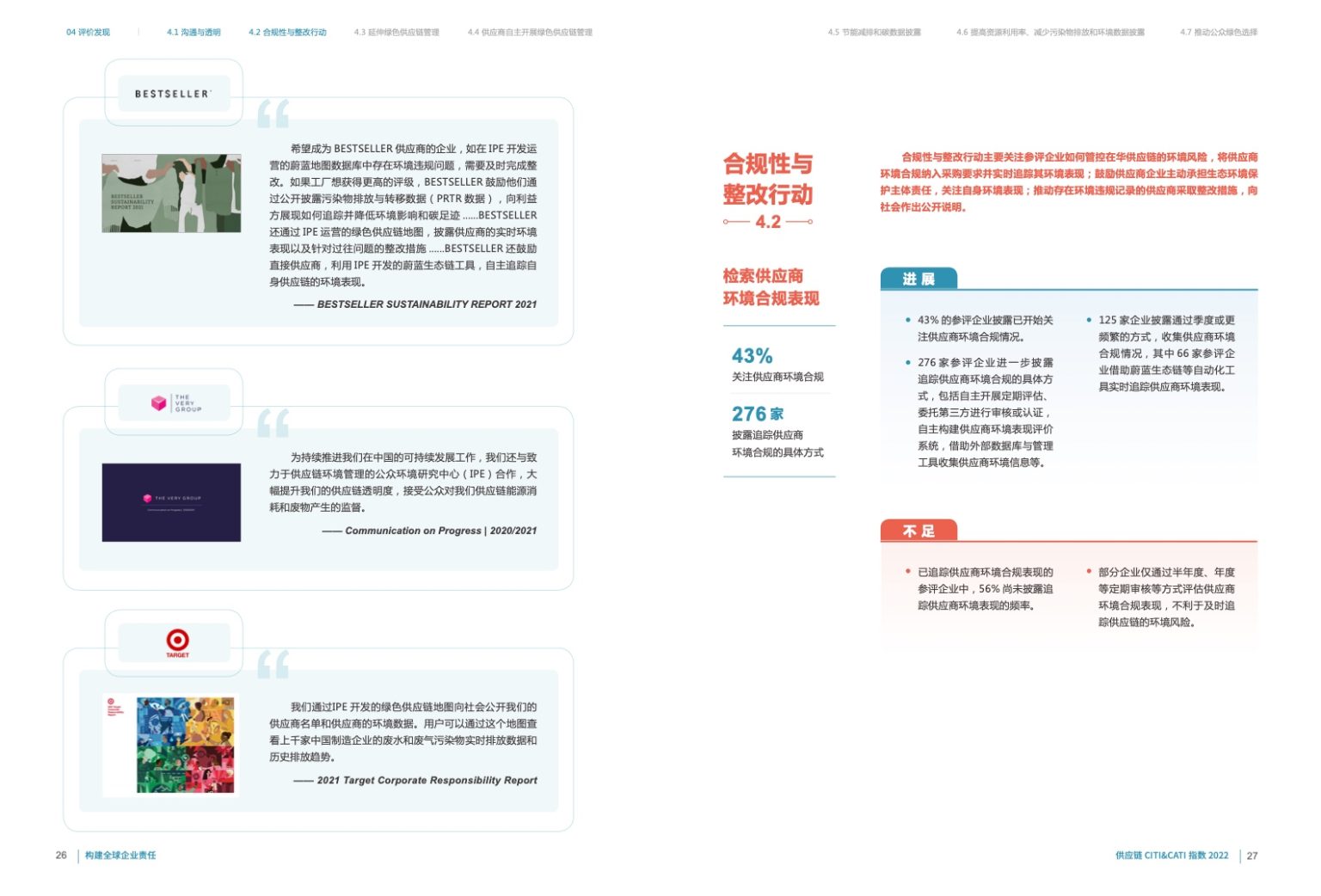
Task: Open the 4.1 沟通与透明 section
Action: click(x=192, y=32)
